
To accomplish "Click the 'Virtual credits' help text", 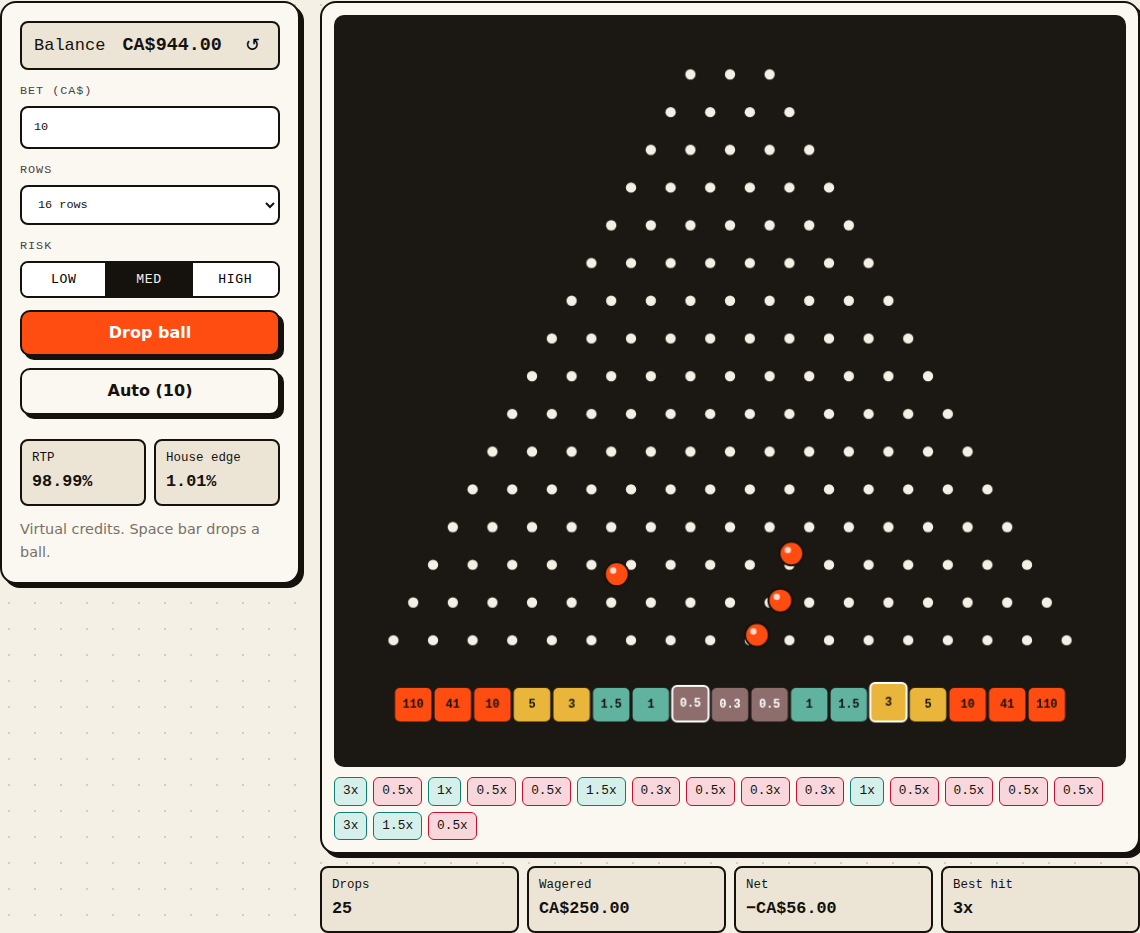I will [x=140, y=540].
